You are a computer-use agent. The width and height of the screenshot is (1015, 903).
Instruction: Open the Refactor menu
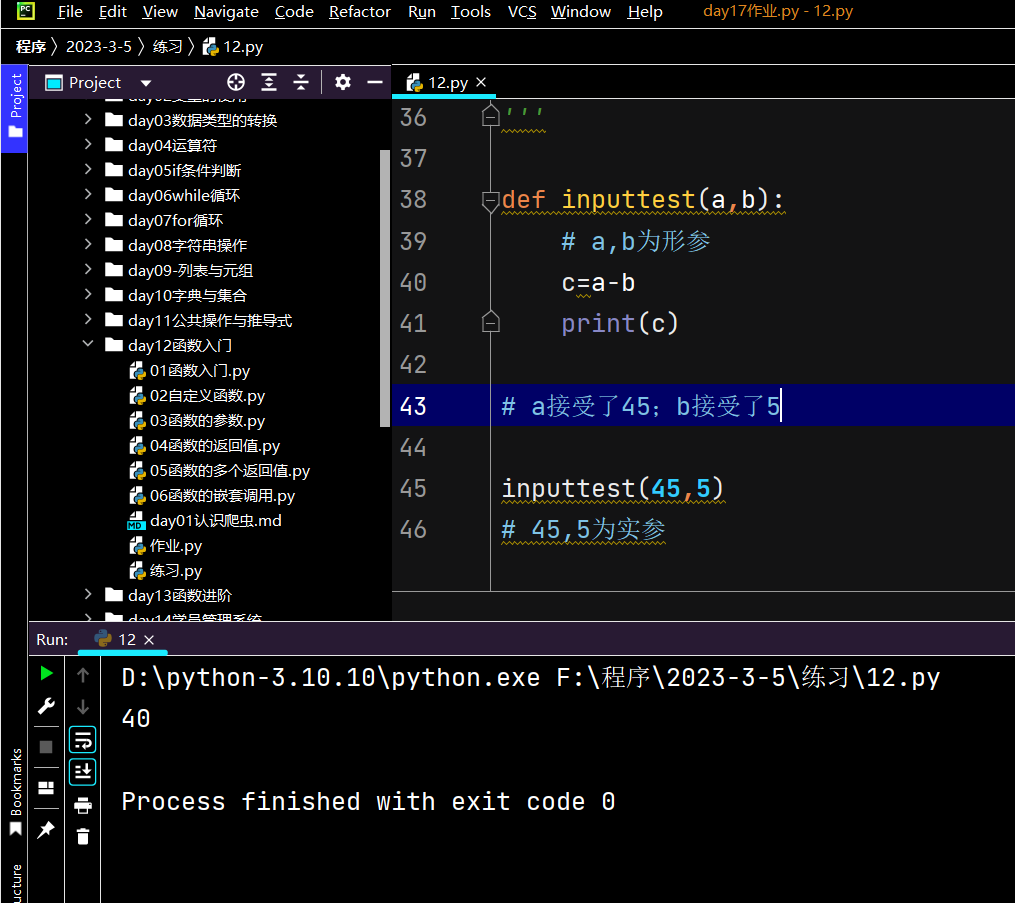click(x=360, y=12)
